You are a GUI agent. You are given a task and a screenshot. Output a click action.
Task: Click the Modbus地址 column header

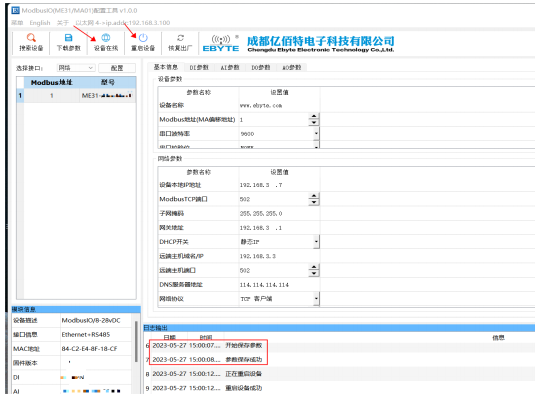pos(52,82)
